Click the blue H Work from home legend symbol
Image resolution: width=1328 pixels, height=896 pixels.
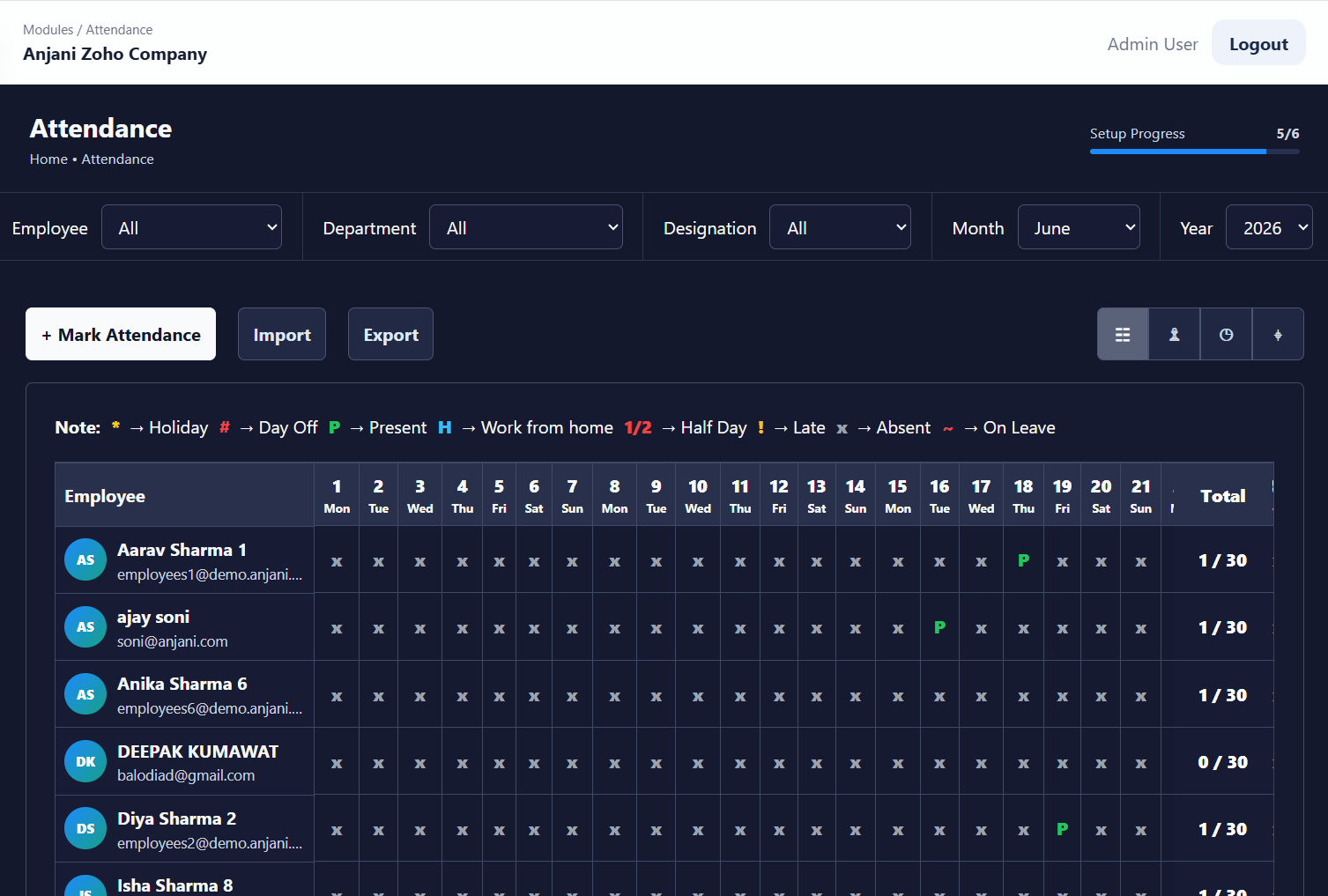tap(445, 427)
